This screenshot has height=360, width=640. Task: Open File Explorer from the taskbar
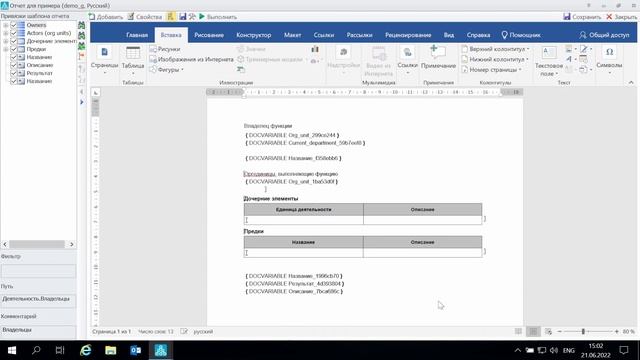pos(111,350)
